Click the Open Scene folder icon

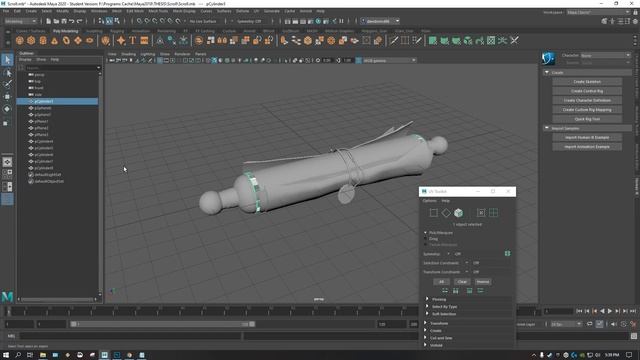[56, 21]
